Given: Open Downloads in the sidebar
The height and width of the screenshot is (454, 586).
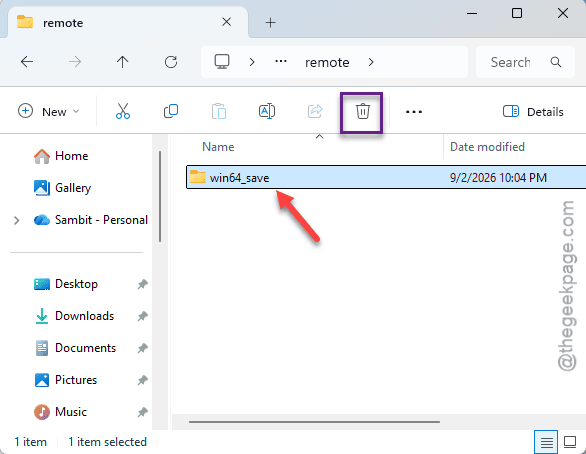Looking at the screenshot, I should (84, 316).
